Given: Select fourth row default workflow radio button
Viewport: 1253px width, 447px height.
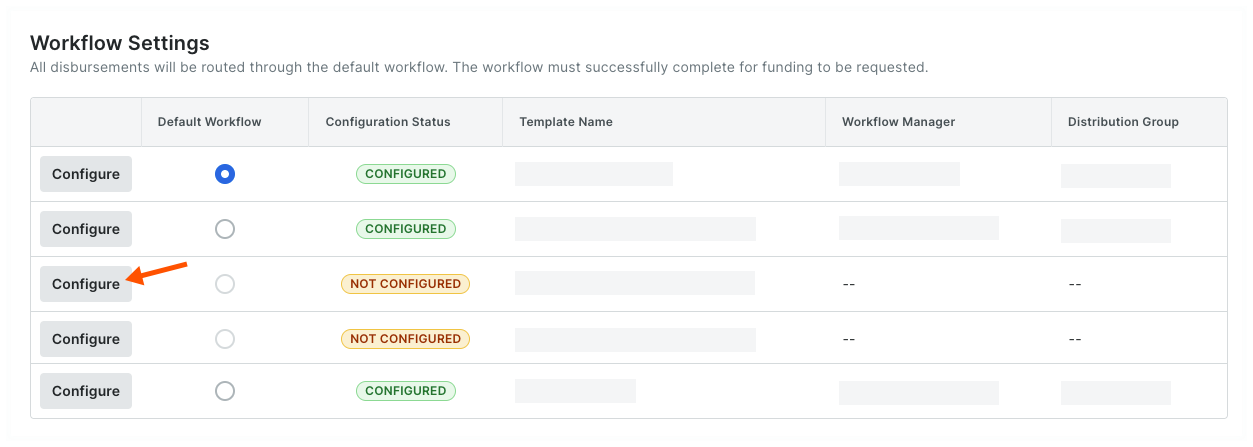Looking at the screenshot, I should tap(225, 339).
